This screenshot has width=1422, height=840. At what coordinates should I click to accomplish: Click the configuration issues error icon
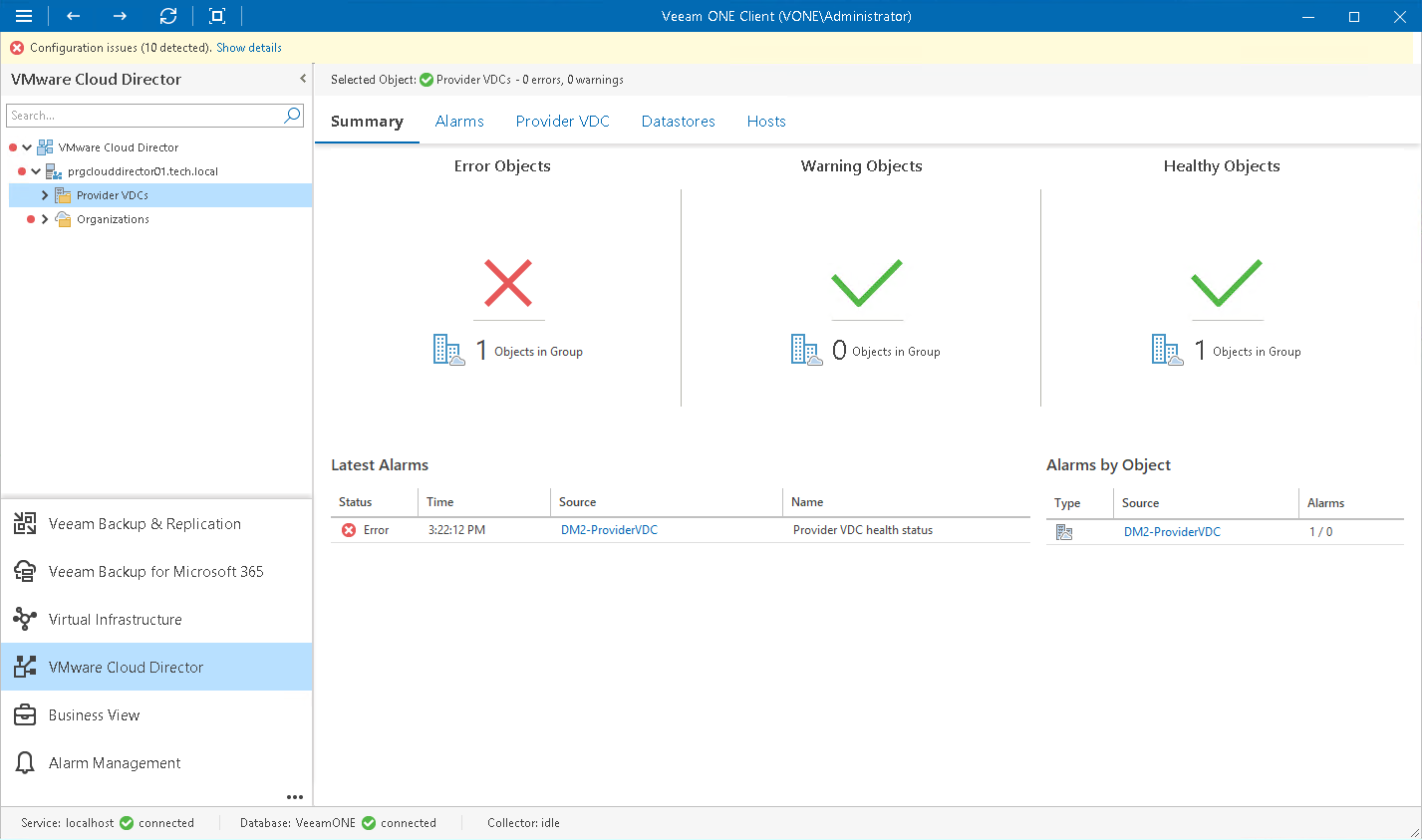coord(17,48)
